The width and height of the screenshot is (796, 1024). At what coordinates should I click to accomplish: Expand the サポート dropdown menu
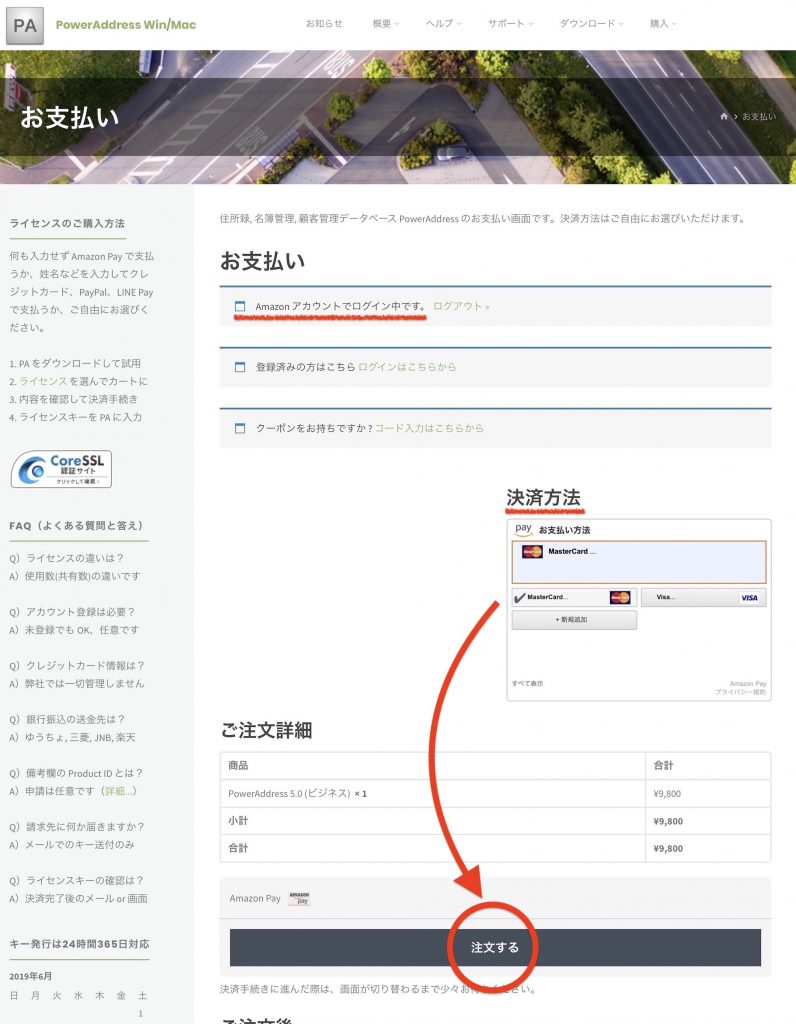tap(511, 24)
